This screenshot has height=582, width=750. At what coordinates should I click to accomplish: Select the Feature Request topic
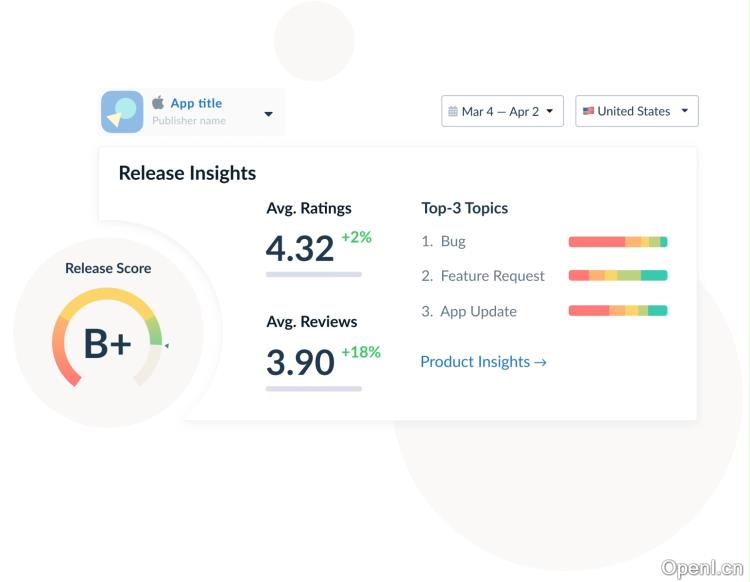(x=492, y=276)
